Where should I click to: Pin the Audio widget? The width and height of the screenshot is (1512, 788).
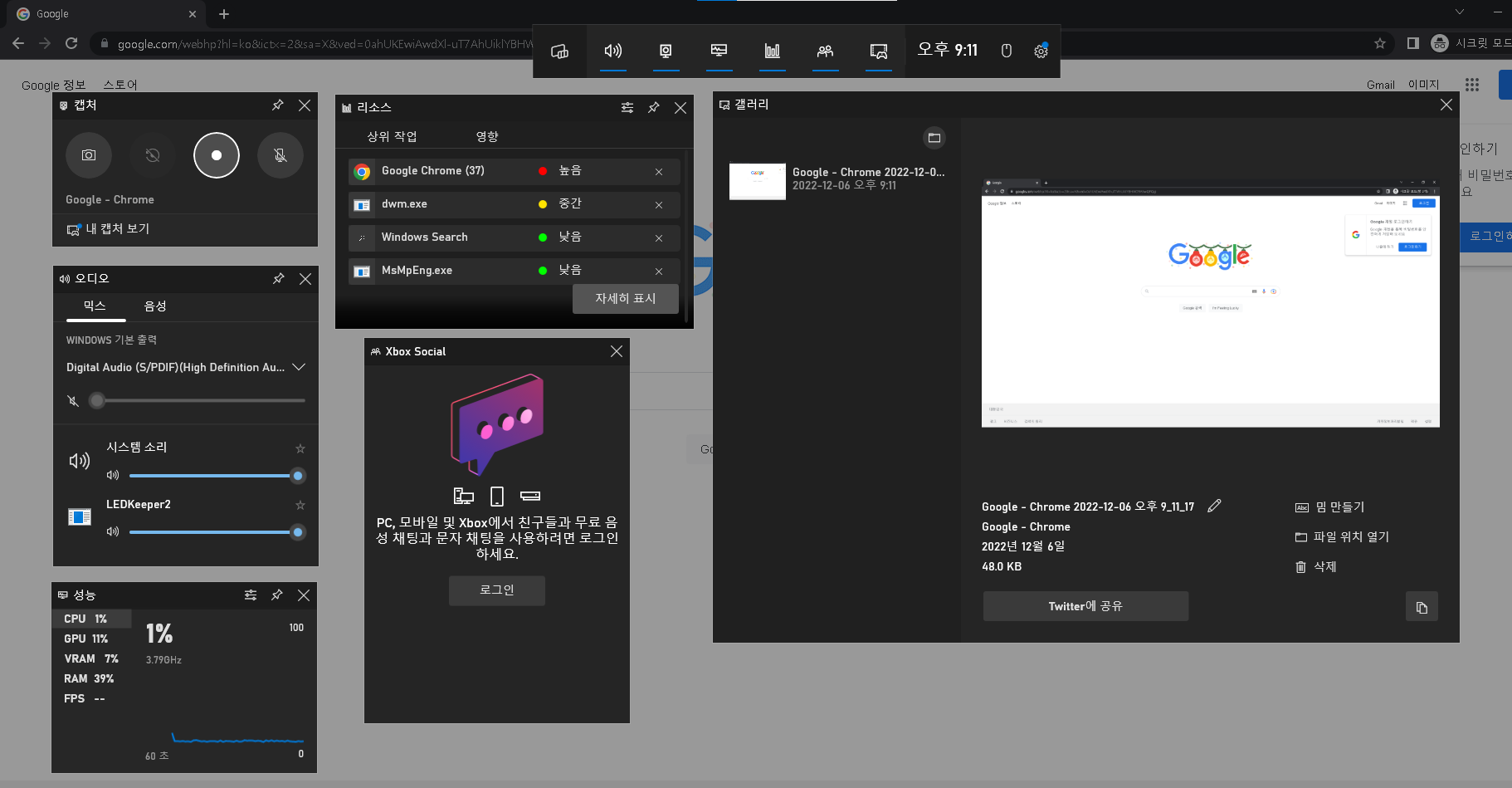(279, 279)
